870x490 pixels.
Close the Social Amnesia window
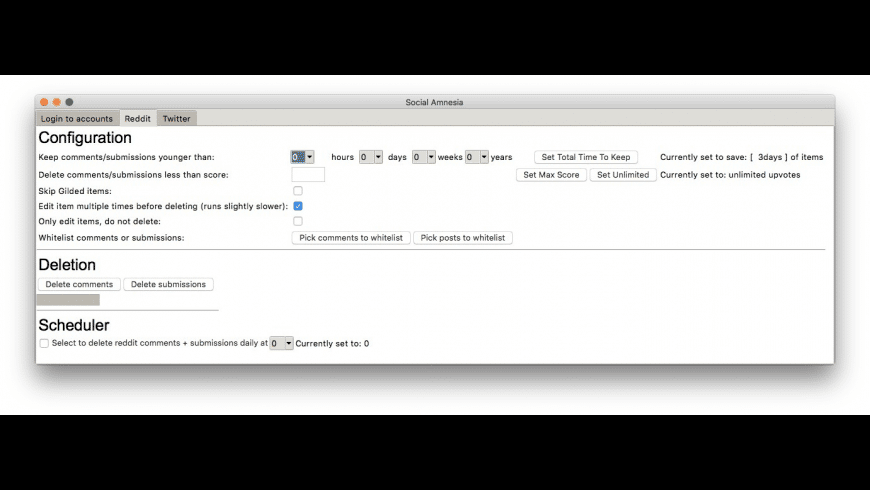pos(44,102)
